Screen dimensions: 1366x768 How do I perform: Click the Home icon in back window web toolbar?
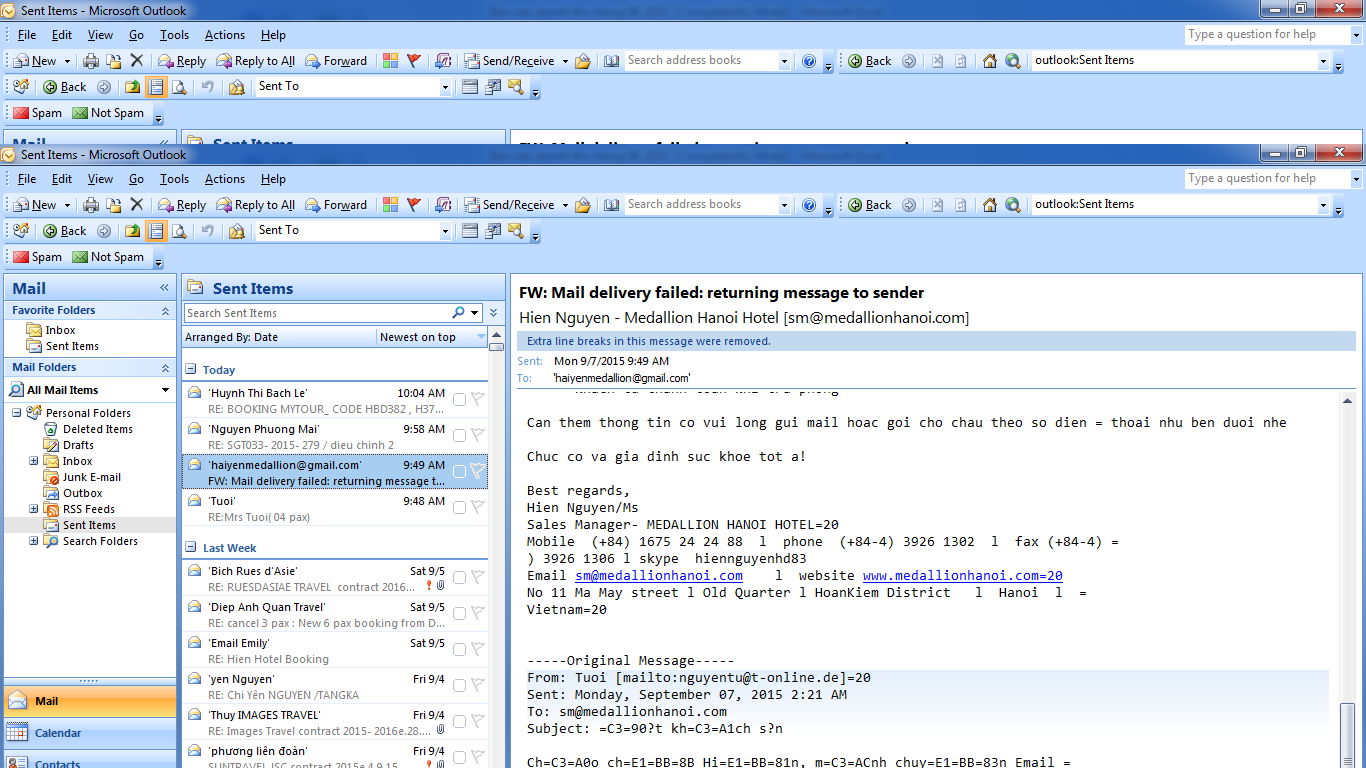tap(990, 60)
